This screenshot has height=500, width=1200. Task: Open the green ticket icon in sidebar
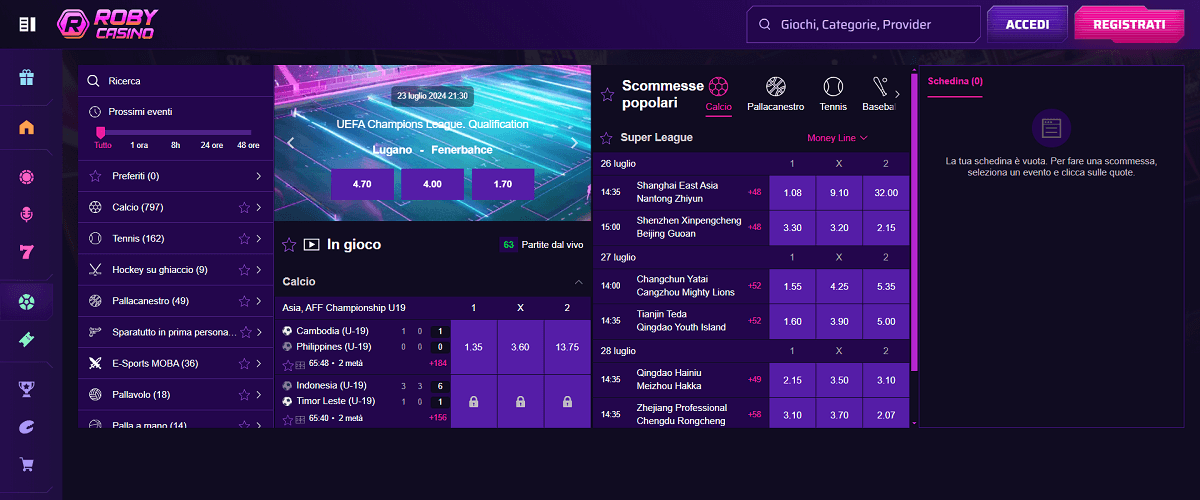point(27,339)
